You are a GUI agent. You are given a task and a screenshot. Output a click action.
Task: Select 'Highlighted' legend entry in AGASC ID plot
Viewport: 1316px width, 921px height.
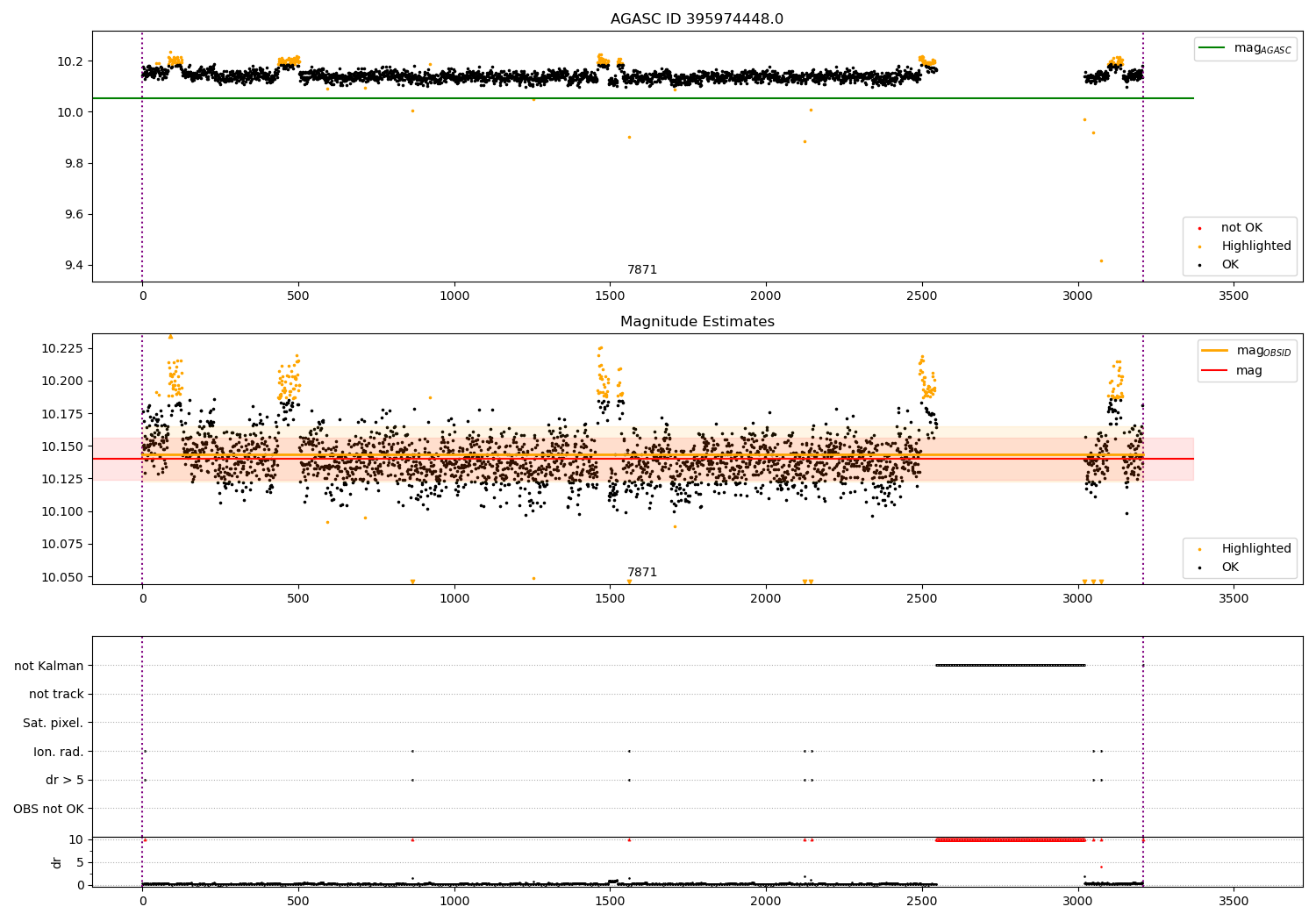point(1256,246)
